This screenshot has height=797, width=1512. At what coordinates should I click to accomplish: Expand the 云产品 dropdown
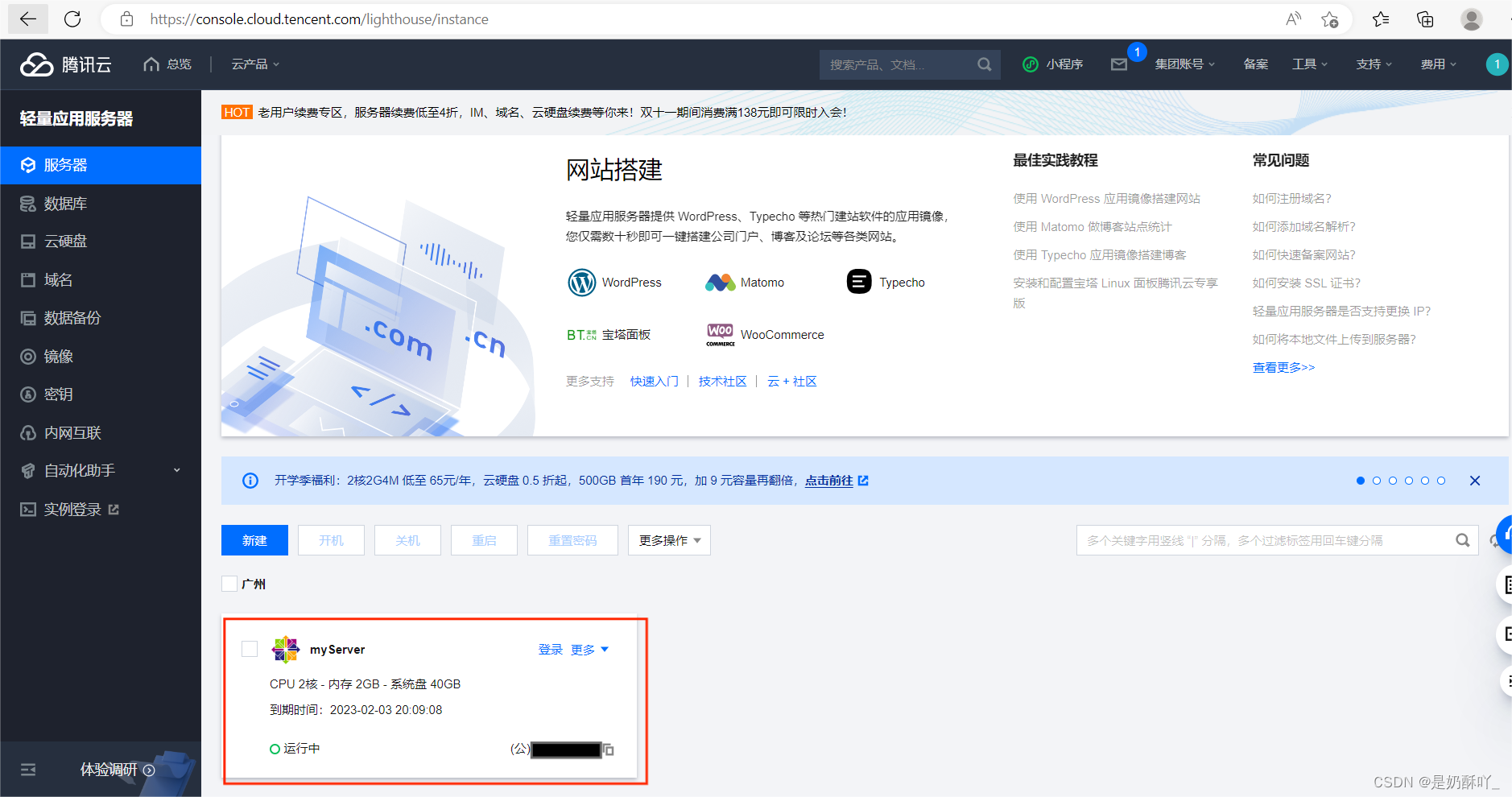[255, 64]
